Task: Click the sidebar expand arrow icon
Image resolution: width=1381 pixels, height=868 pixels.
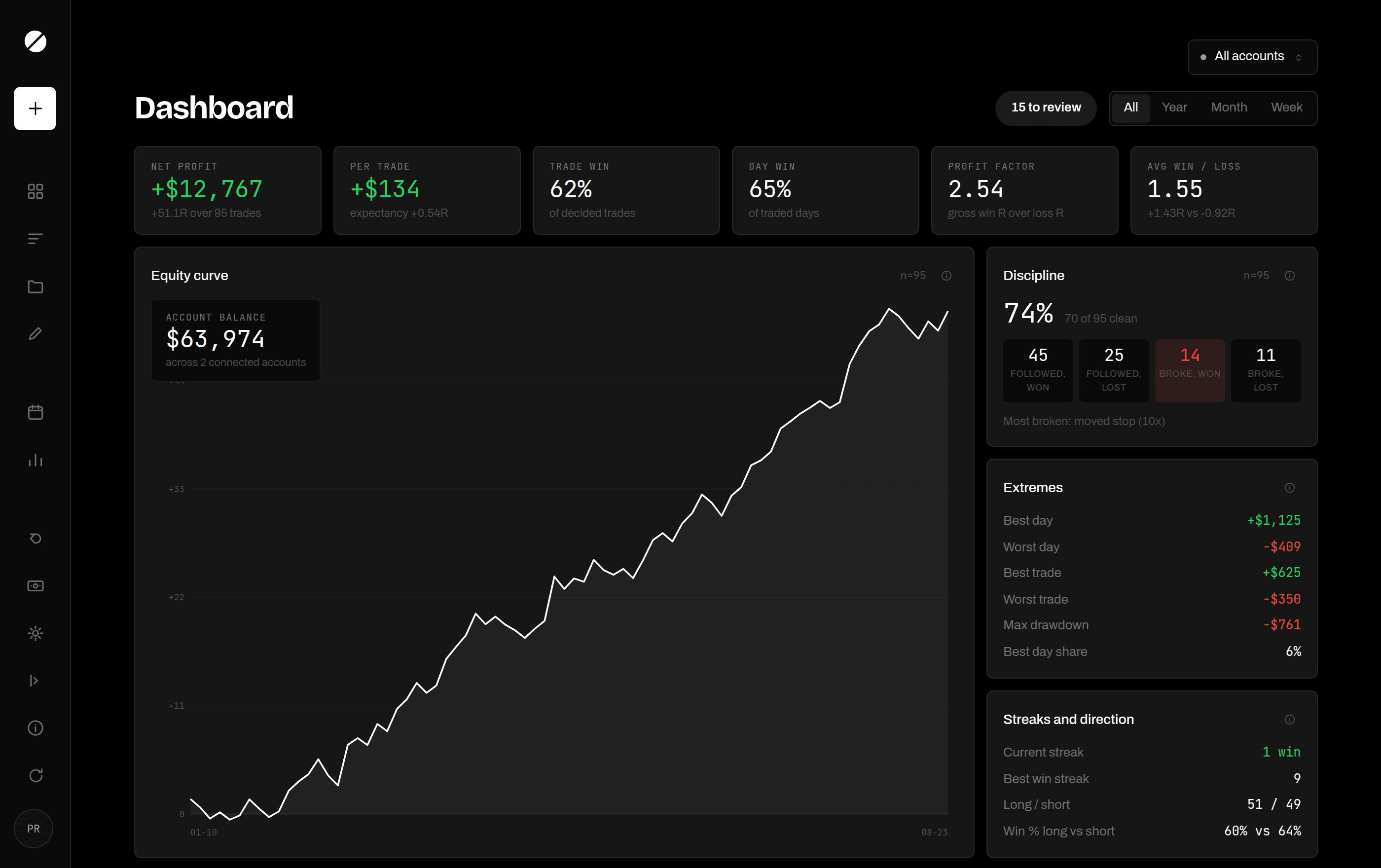Action: coord(34,681)
